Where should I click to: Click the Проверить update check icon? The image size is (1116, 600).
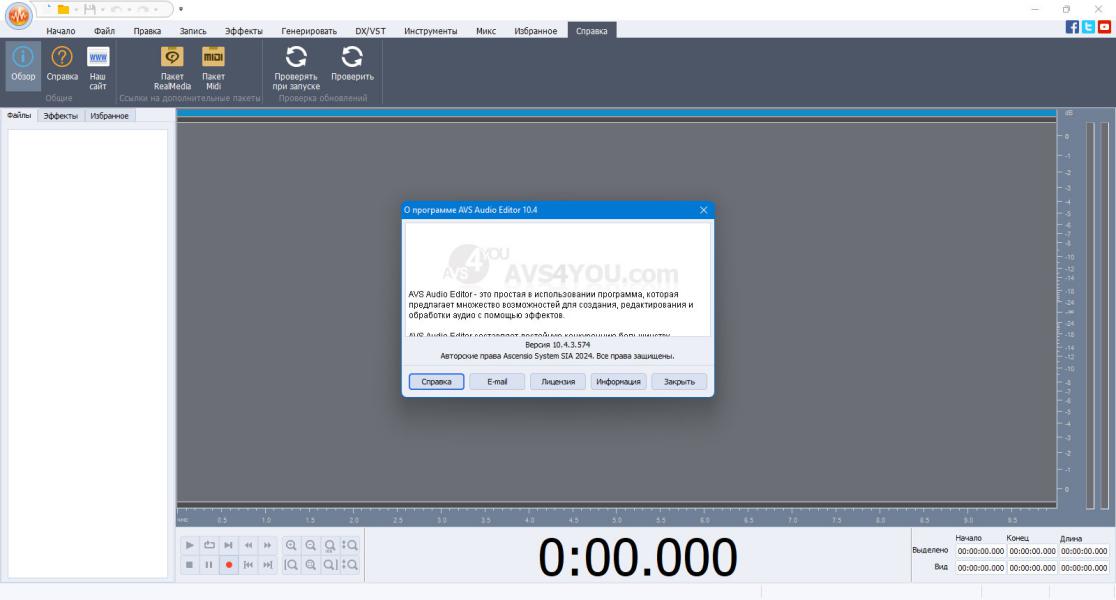(352, 65)
